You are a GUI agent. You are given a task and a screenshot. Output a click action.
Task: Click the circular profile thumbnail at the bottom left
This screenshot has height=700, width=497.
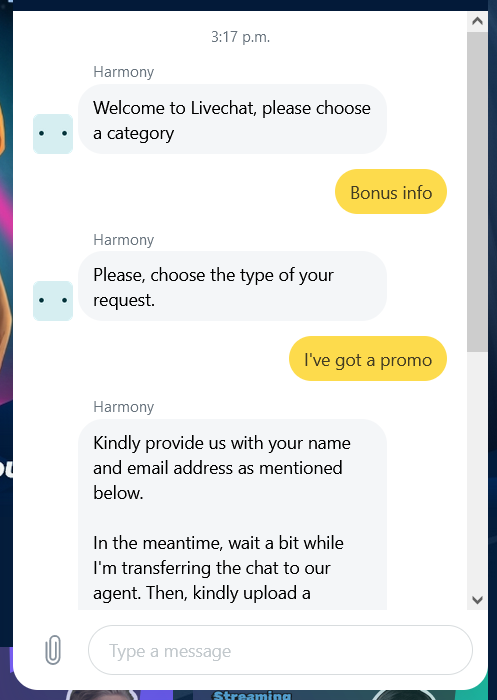pos(102,695)
